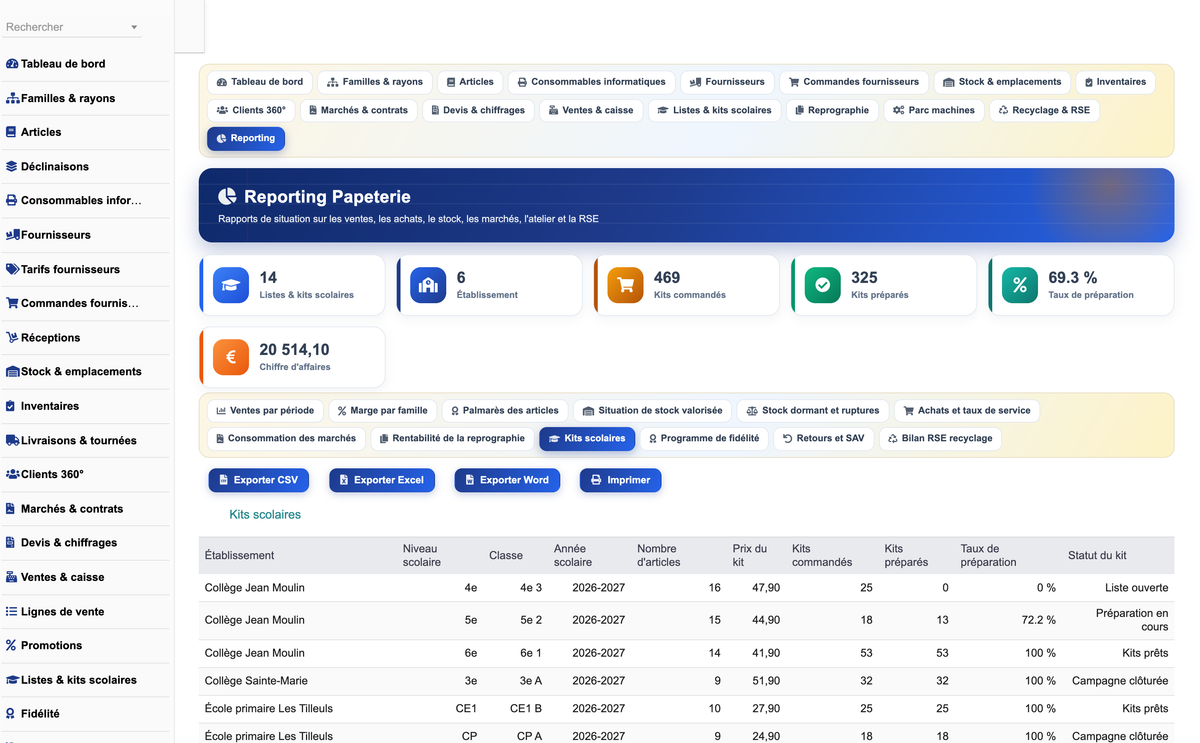Click the Commandes fournisseurs cart icon in sidebar
Image resolution: width=1200 pixels, height=743 pixels.
(13, 303)
